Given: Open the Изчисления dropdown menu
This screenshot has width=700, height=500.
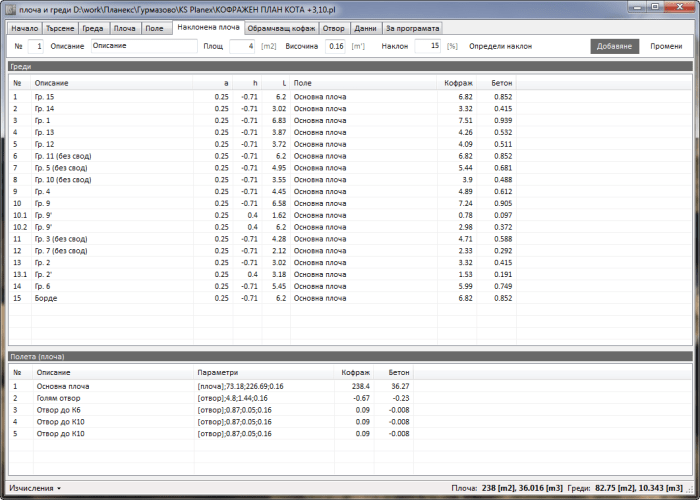Looking at the screenshot, I should tap(35, 488).
